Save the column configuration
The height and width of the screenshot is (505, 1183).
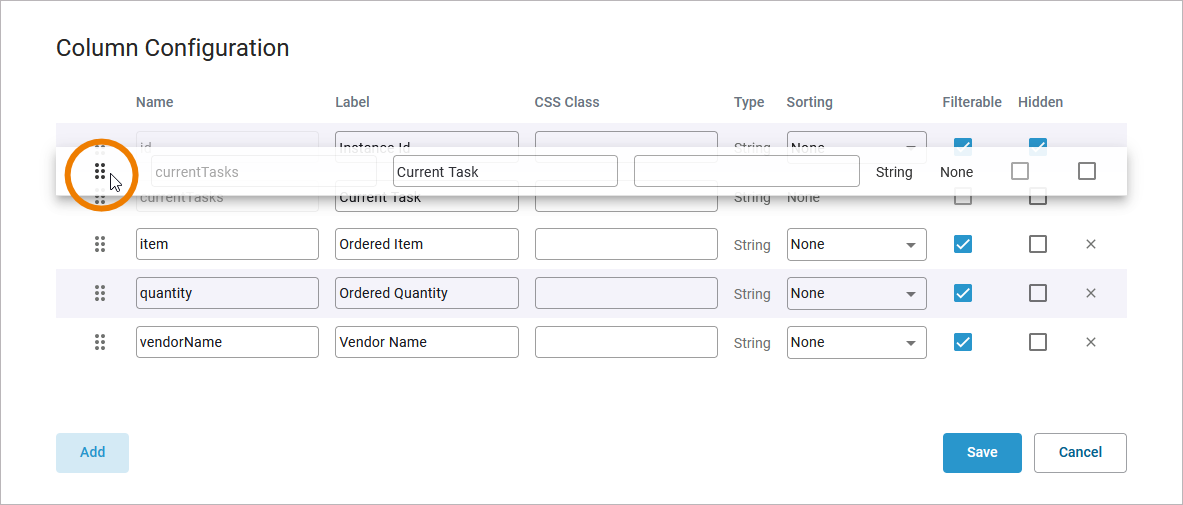(x=982, y=452)
